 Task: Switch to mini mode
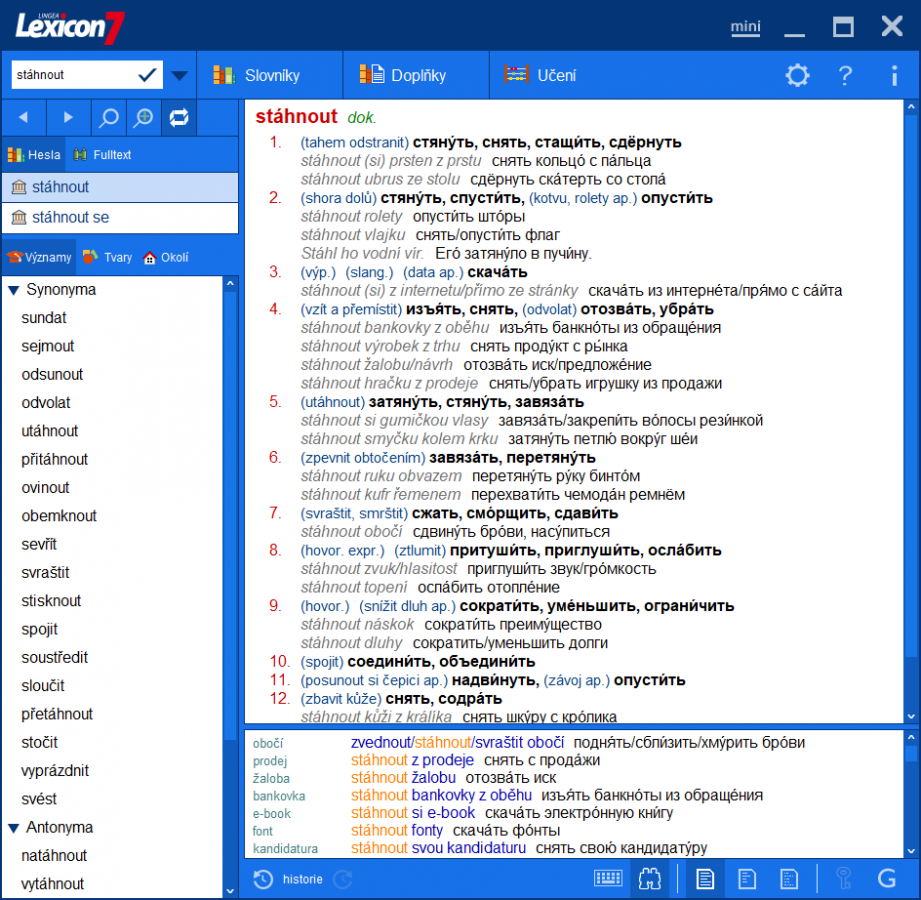point(745,28)
